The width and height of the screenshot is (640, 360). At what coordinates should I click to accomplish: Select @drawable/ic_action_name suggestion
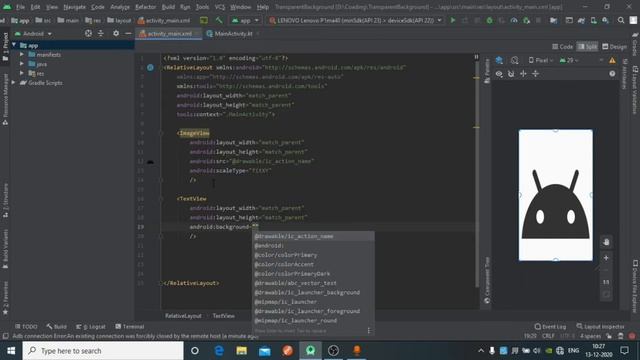(x=313, y=236)
